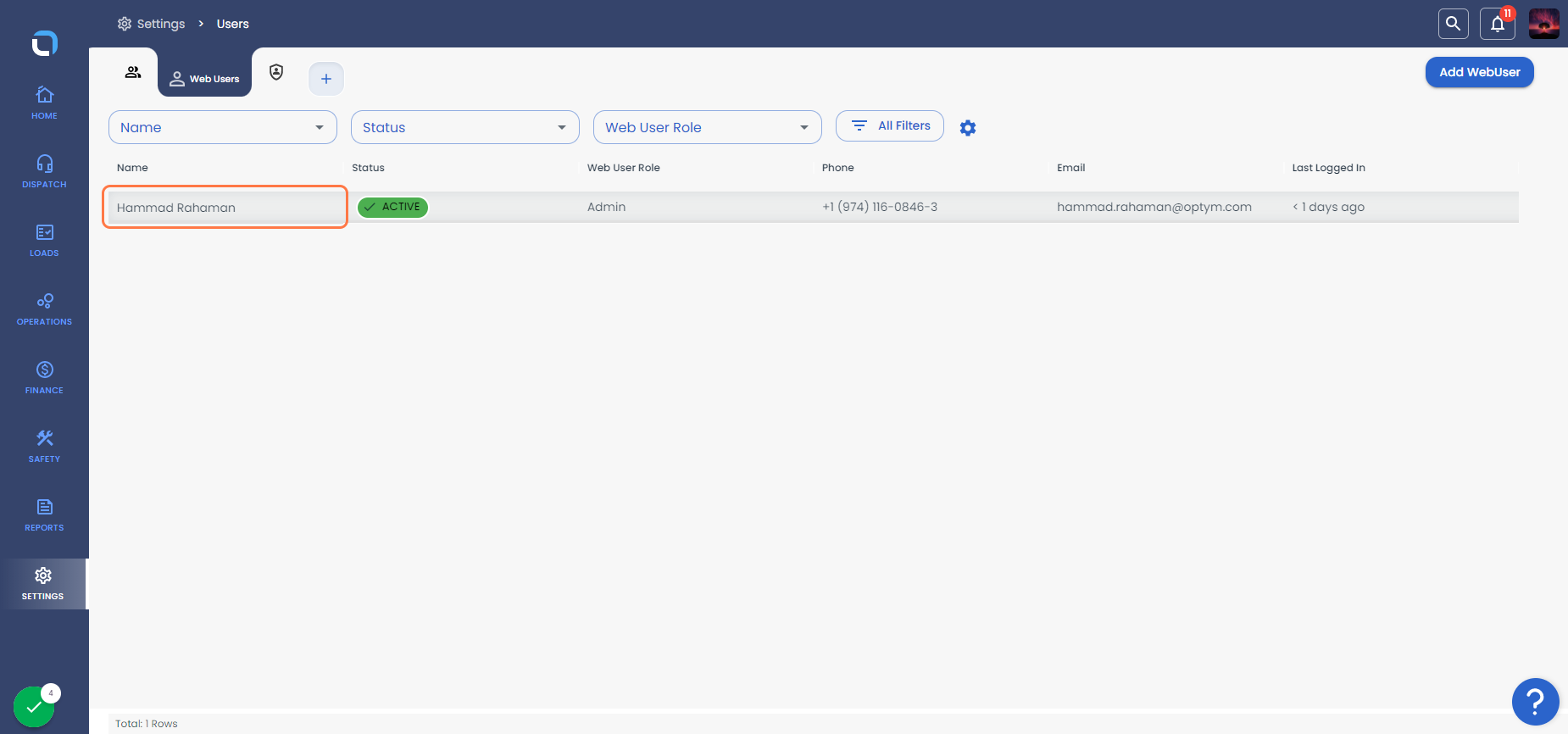Expand the Name filter dropdown
1568x734 pixels.
pyautogui.click(x=223, y=127)
